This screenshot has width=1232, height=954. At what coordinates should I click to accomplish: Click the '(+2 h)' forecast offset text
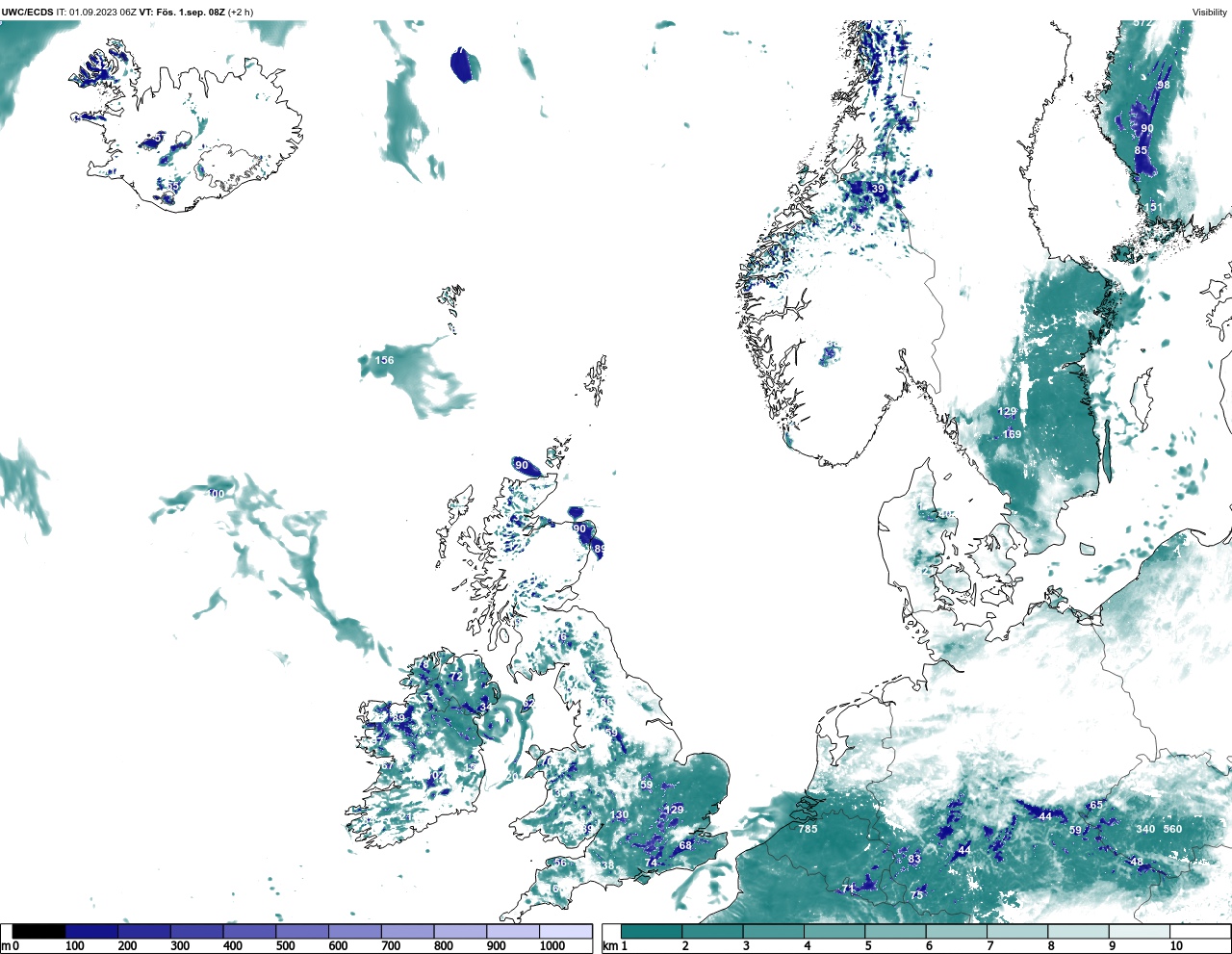pyautogui.click(x=241, y=12)
